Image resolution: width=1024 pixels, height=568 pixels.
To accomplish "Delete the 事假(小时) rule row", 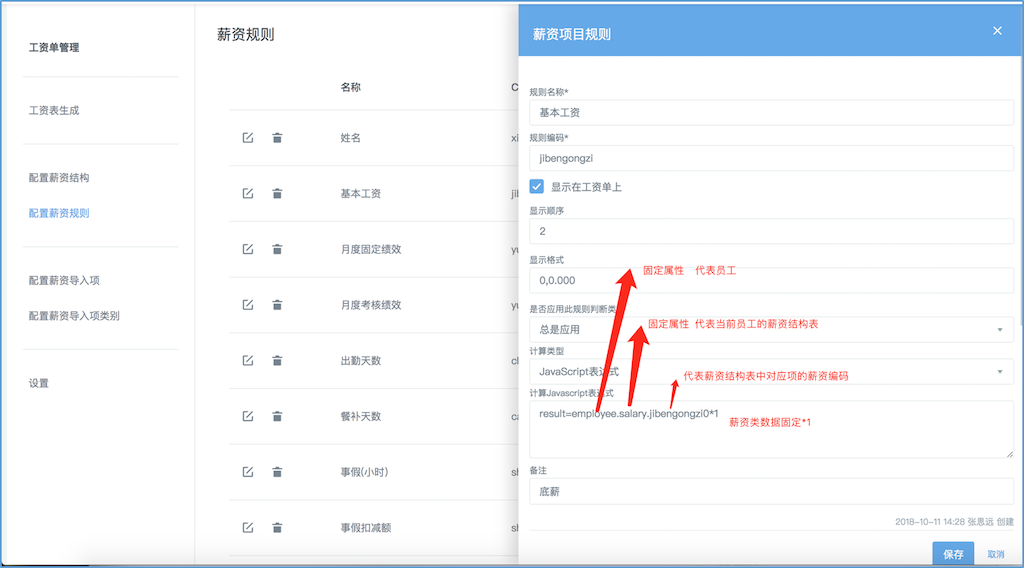I will coord(277,471).
